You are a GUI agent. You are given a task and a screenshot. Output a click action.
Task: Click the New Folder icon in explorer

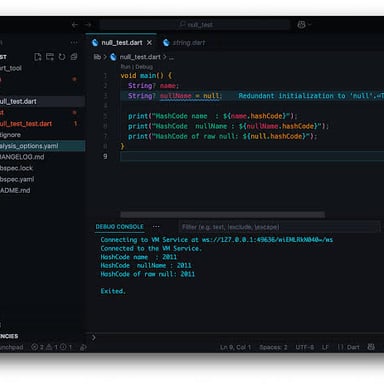[50, 57]
